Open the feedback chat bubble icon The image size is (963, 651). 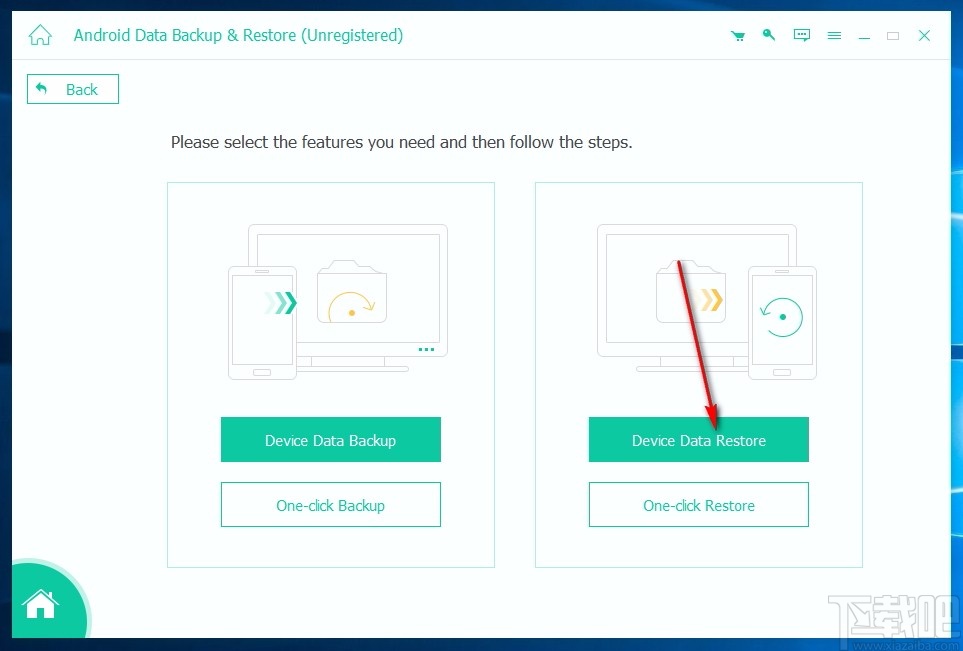pyautogui.click(x=801, y=35)
